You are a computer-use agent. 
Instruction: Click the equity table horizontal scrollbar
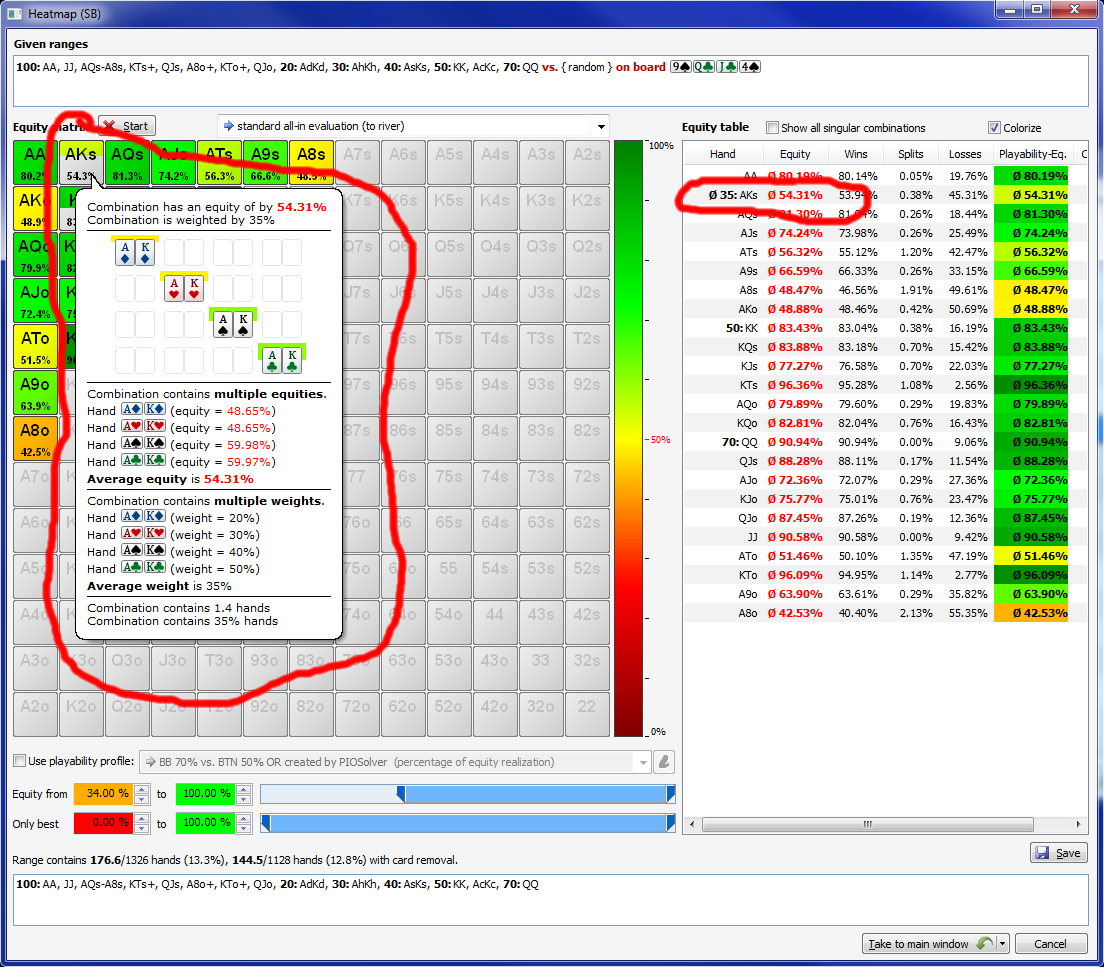click(867, 824)
